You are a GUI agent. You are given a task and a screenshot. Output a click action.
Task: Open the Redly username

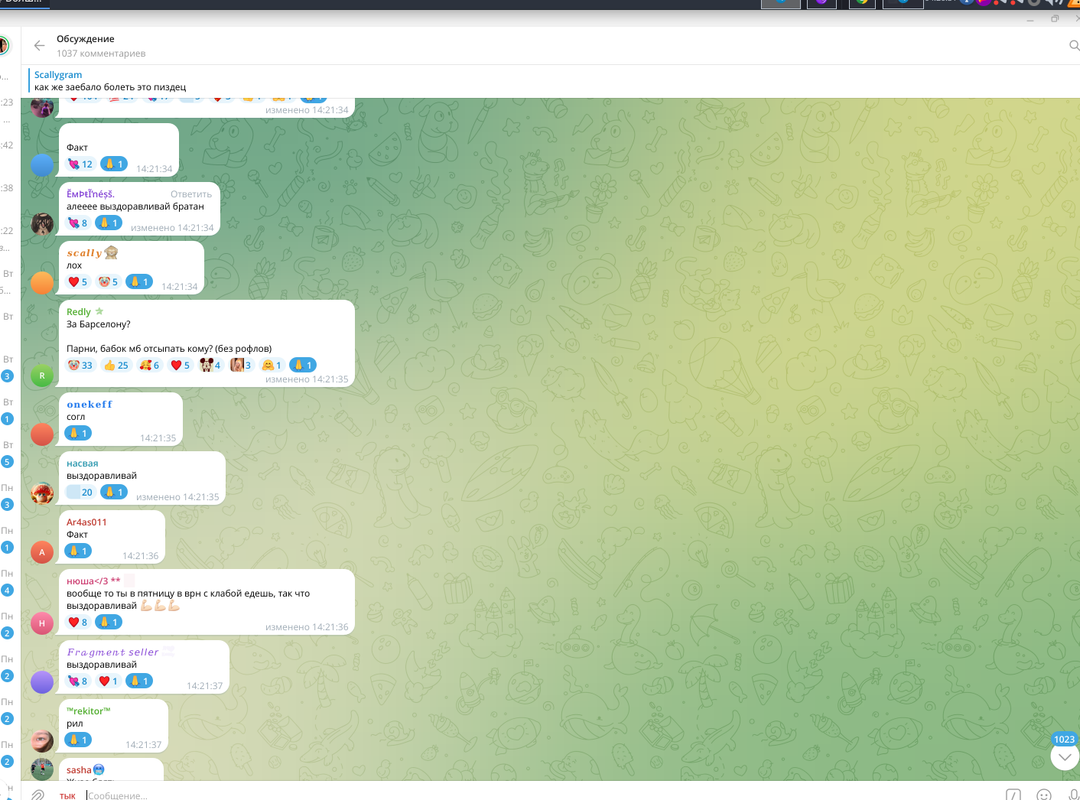tap(79, 312)
